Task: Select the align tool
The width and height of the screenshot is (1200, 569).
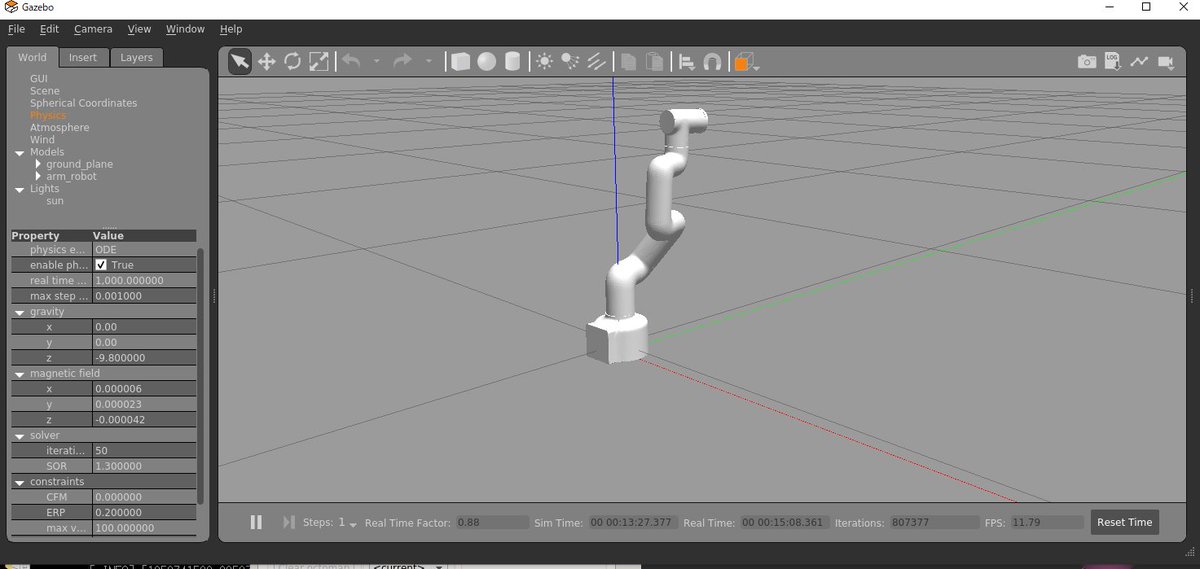Action: point(687,62)
